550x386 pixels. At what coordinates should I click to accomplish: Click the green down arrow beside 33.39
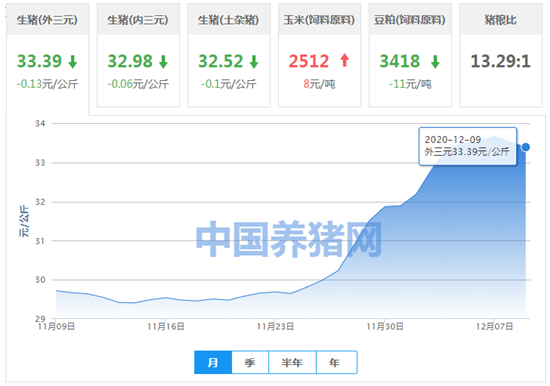[73, 62]
